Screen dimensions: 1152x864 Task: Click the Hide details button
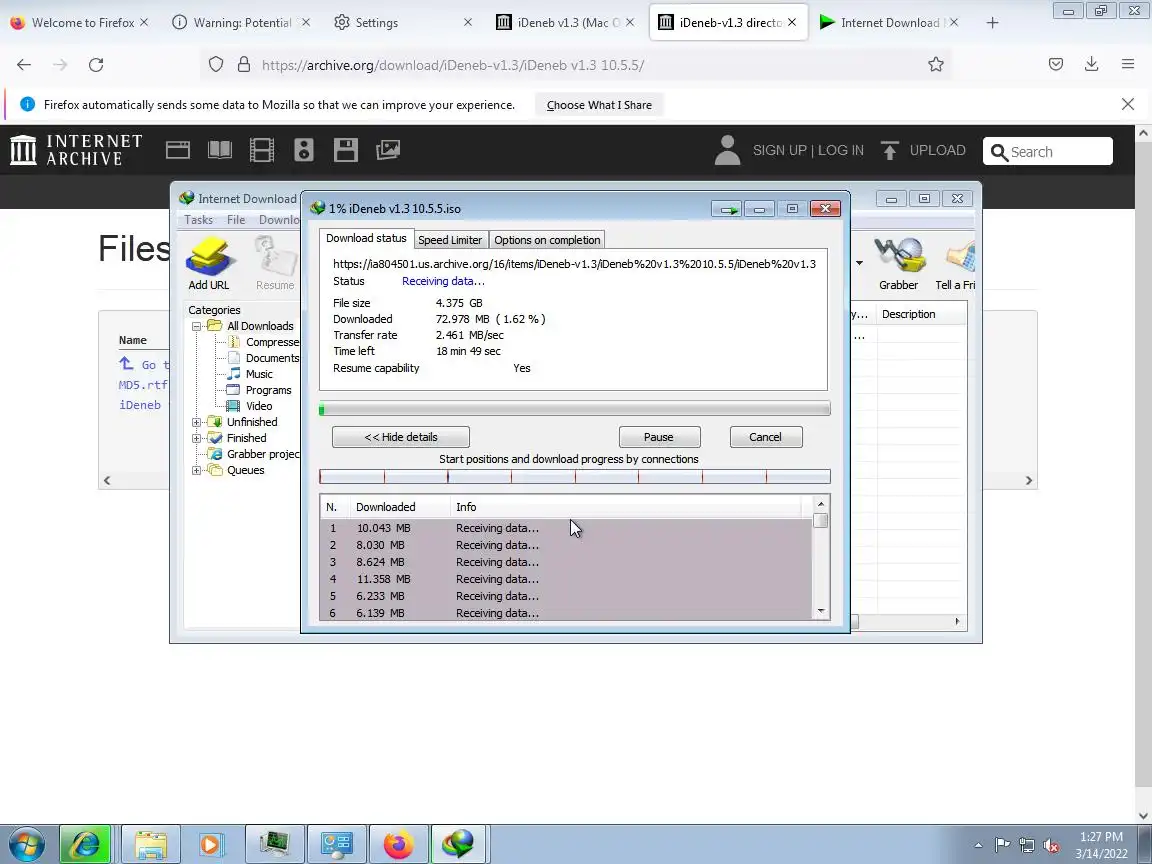coord(400,437)
